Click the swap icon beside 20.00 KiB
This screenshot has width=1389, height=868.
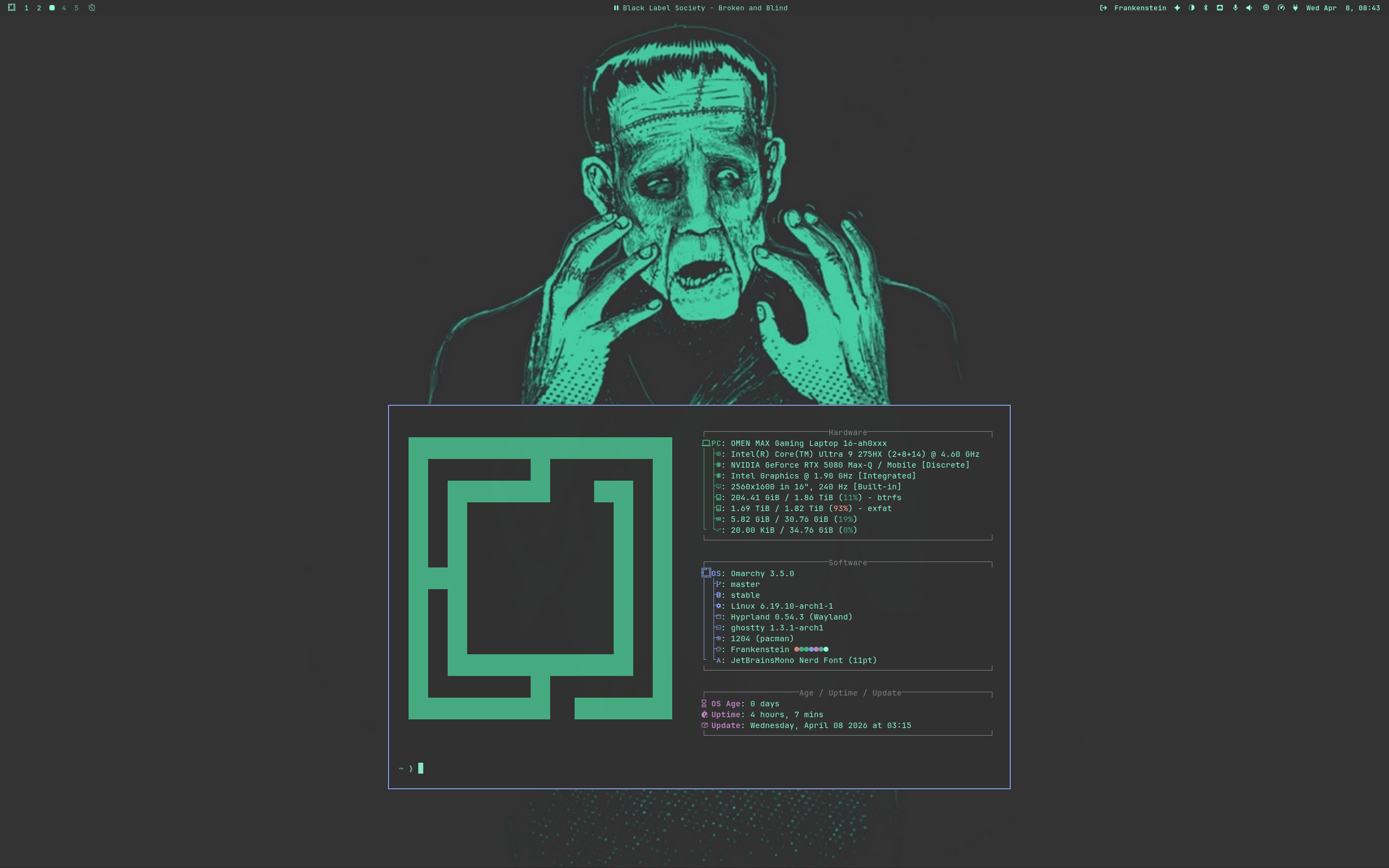coord(718,531)
